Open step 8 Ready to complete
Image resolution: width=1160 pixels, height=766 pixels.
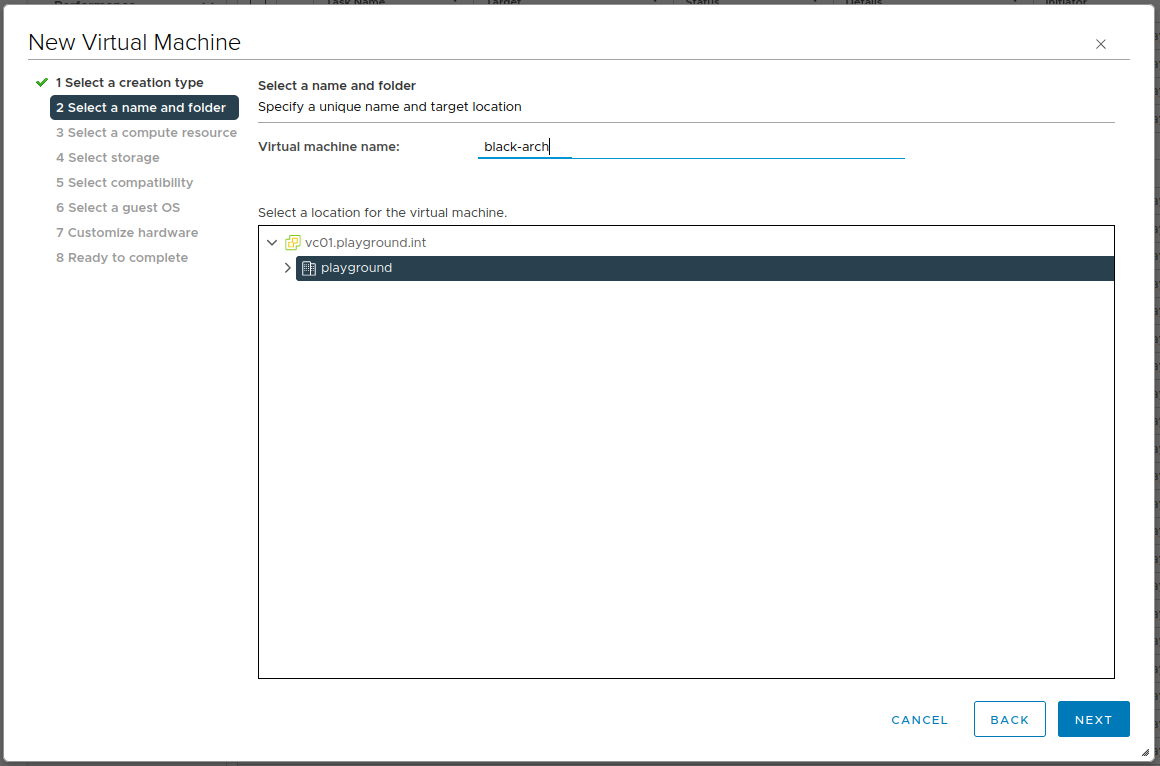[122, 258]
